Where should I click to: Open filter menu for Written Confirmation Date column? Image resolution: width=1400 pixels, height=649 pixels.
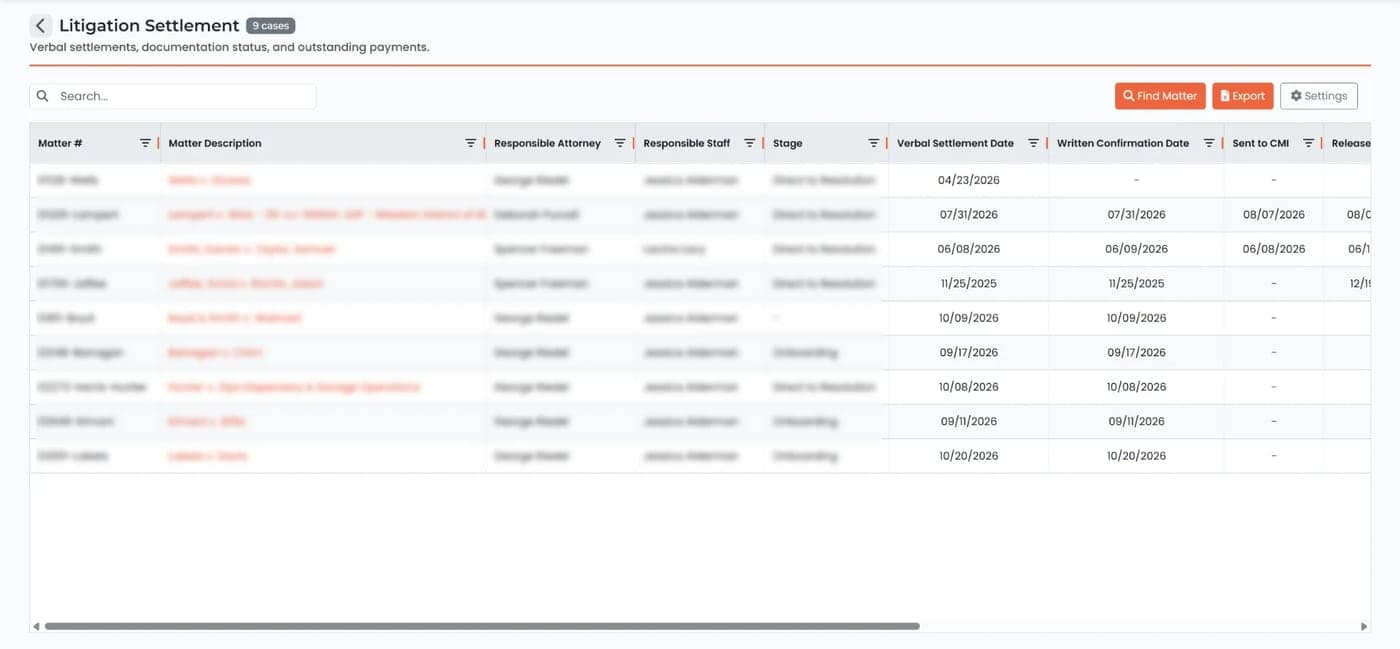[1209, 143]
